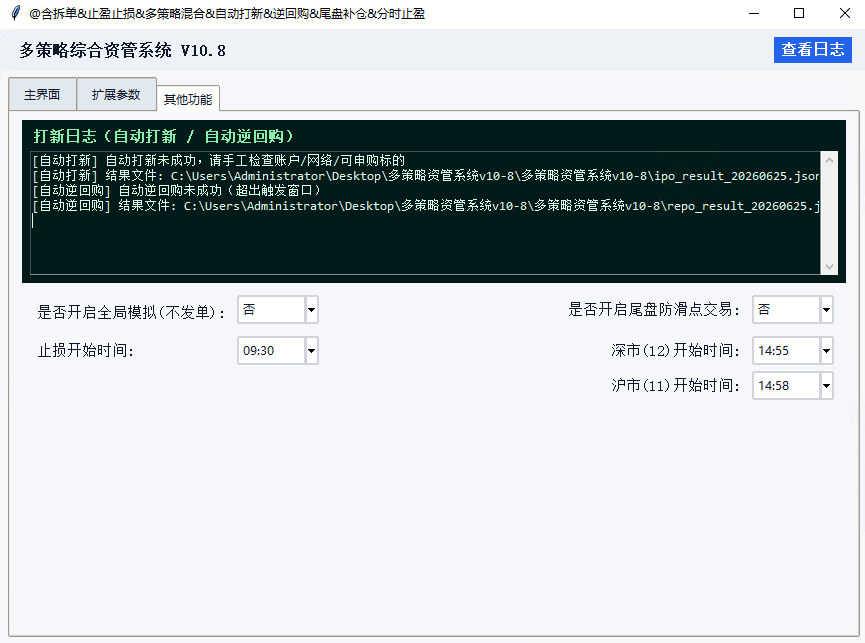Expand the 沪市(11)开始时间 dropdown arrow
865x643 pixels.
(x=826, y=385)
